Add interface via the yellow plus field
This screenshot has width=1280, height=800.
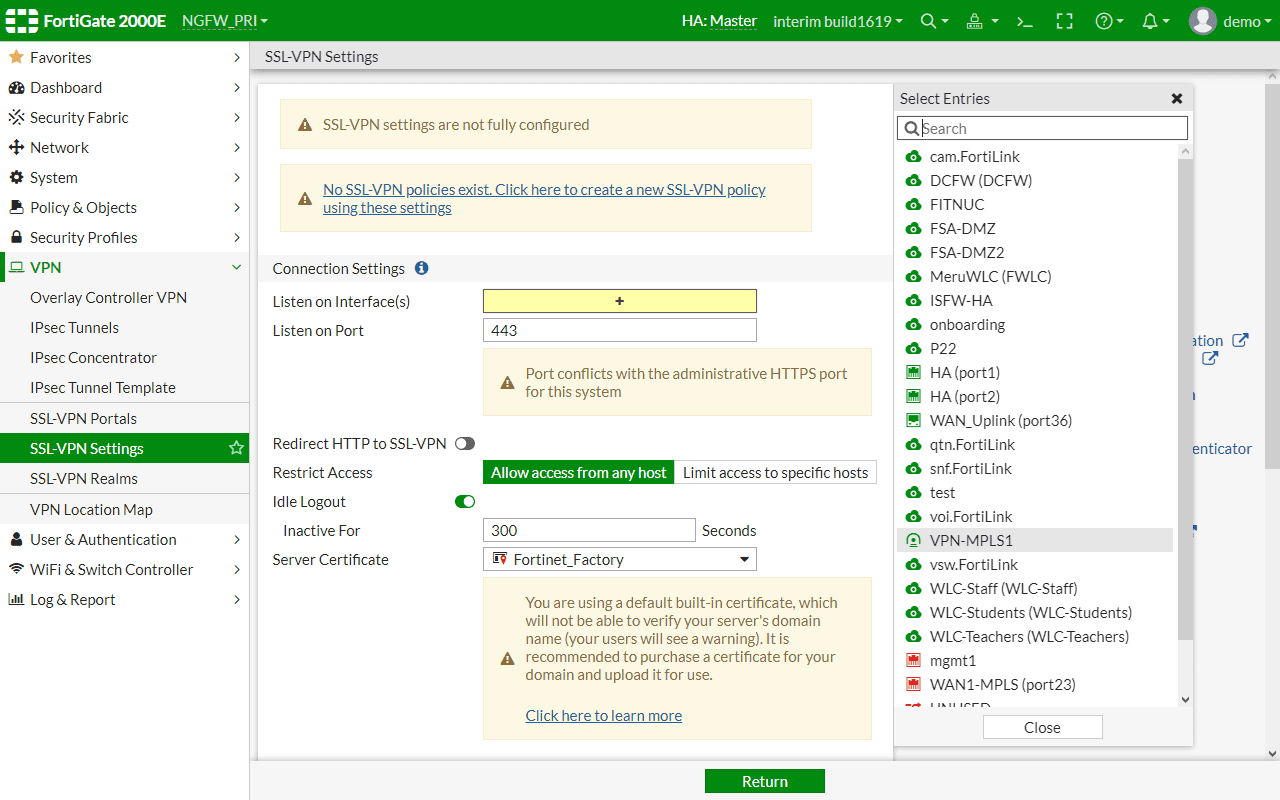620,301
